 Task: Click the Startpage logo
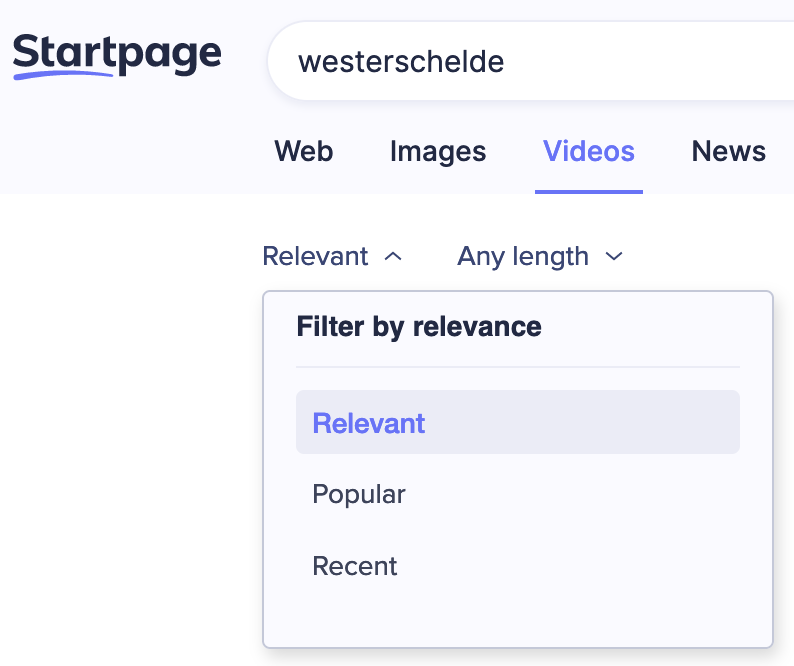(117, 56)
